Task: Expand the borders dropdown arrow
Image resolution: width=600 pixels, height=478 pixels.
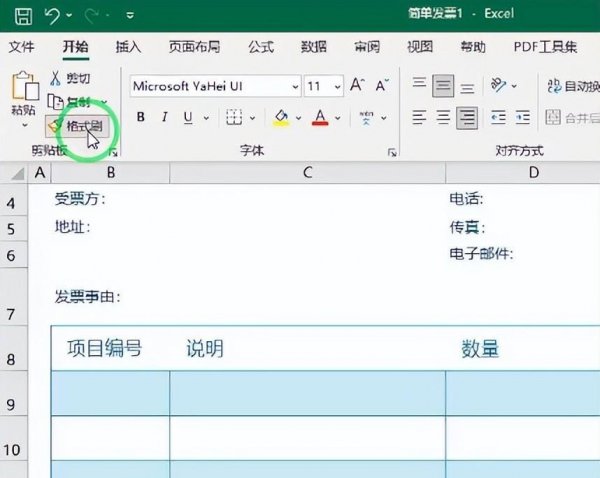Action: coord(252,117)
